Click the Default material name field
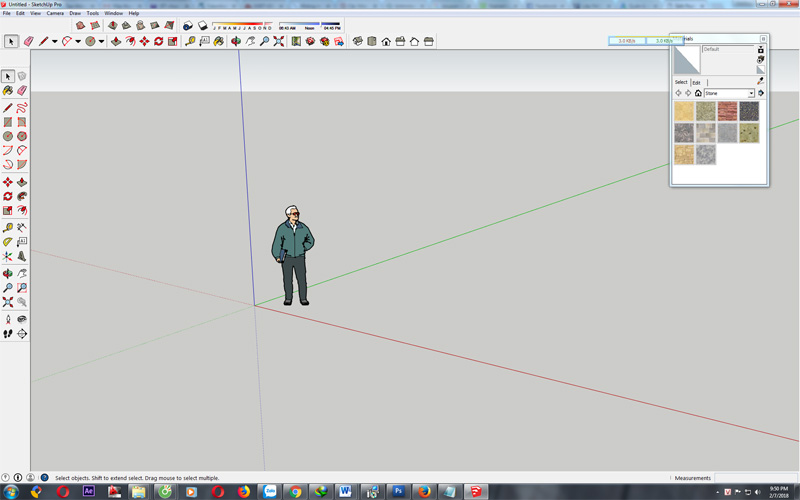The image size is (800, 500). coord(728,49)
